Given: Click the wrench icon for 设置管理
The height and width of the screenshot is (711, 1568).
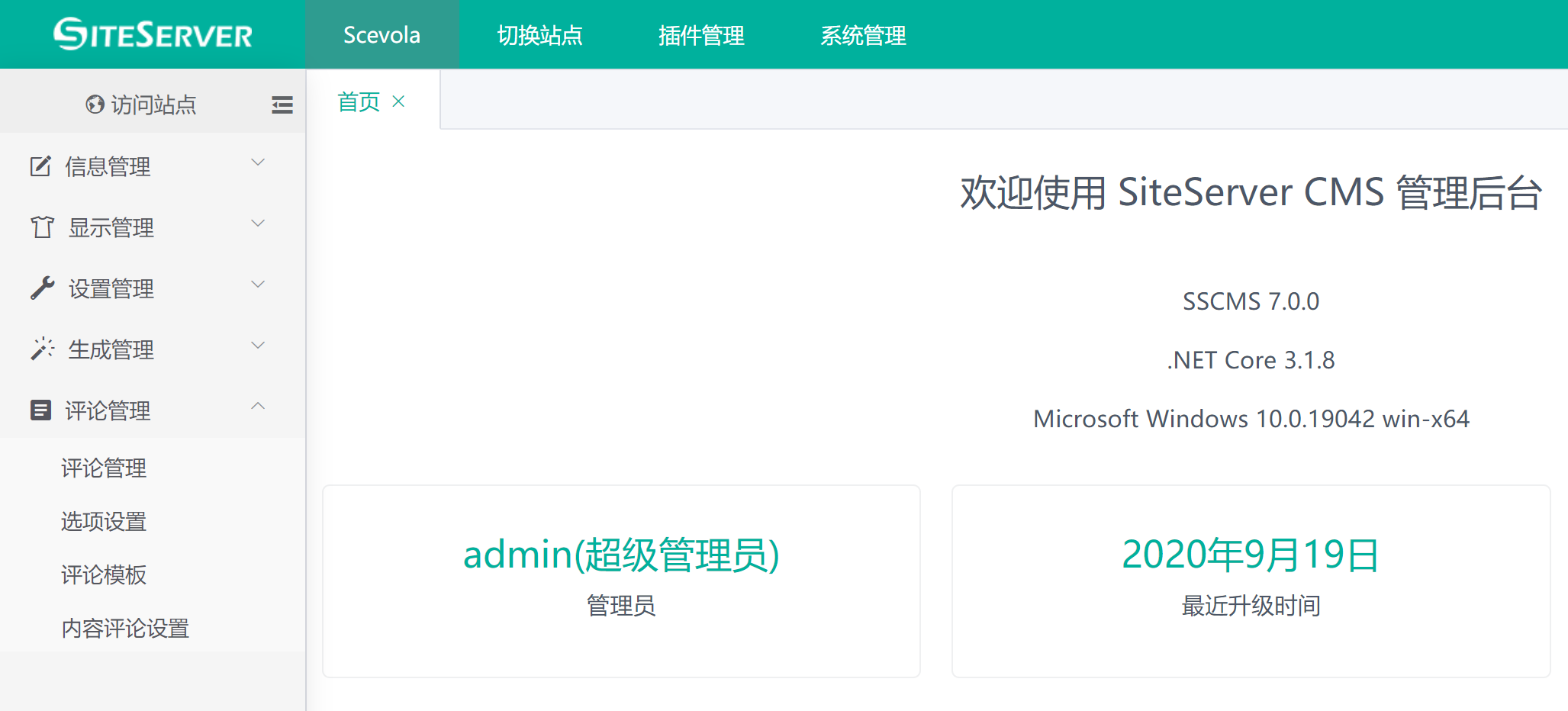Looking at the screenshot, I should pos(42,288).
